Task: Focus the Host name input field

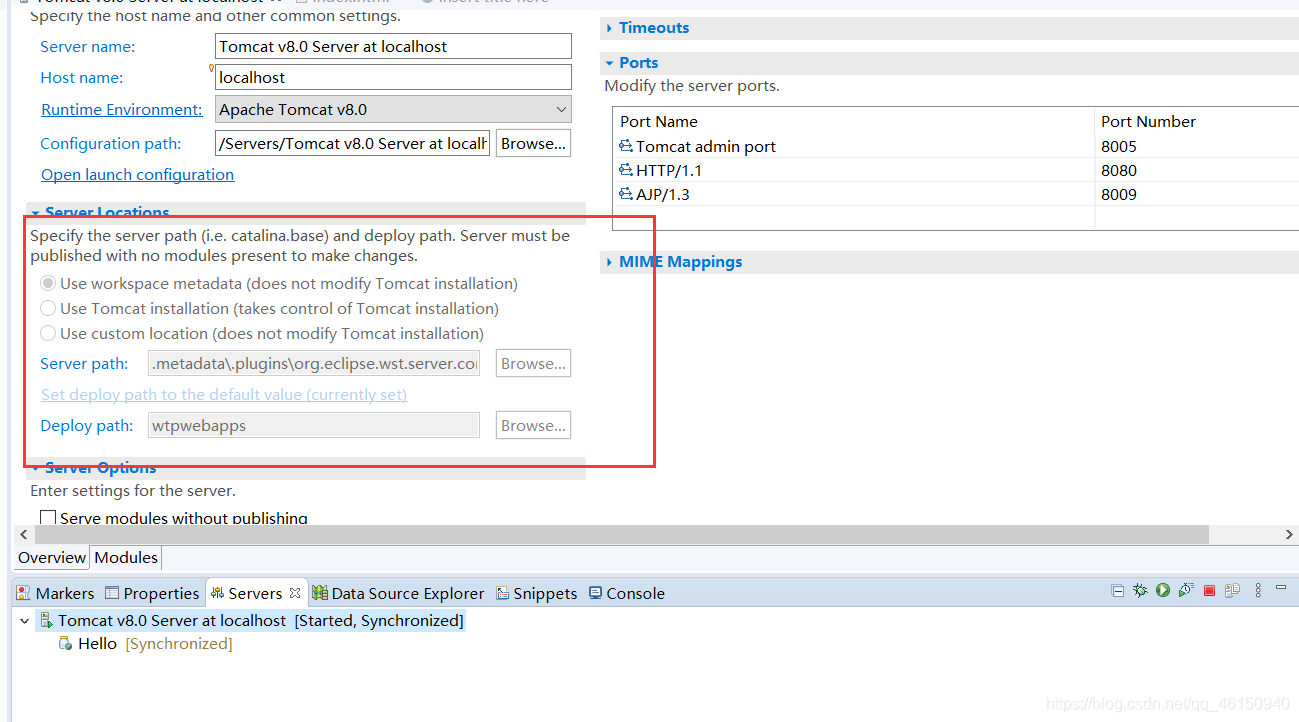Action: 393,78
